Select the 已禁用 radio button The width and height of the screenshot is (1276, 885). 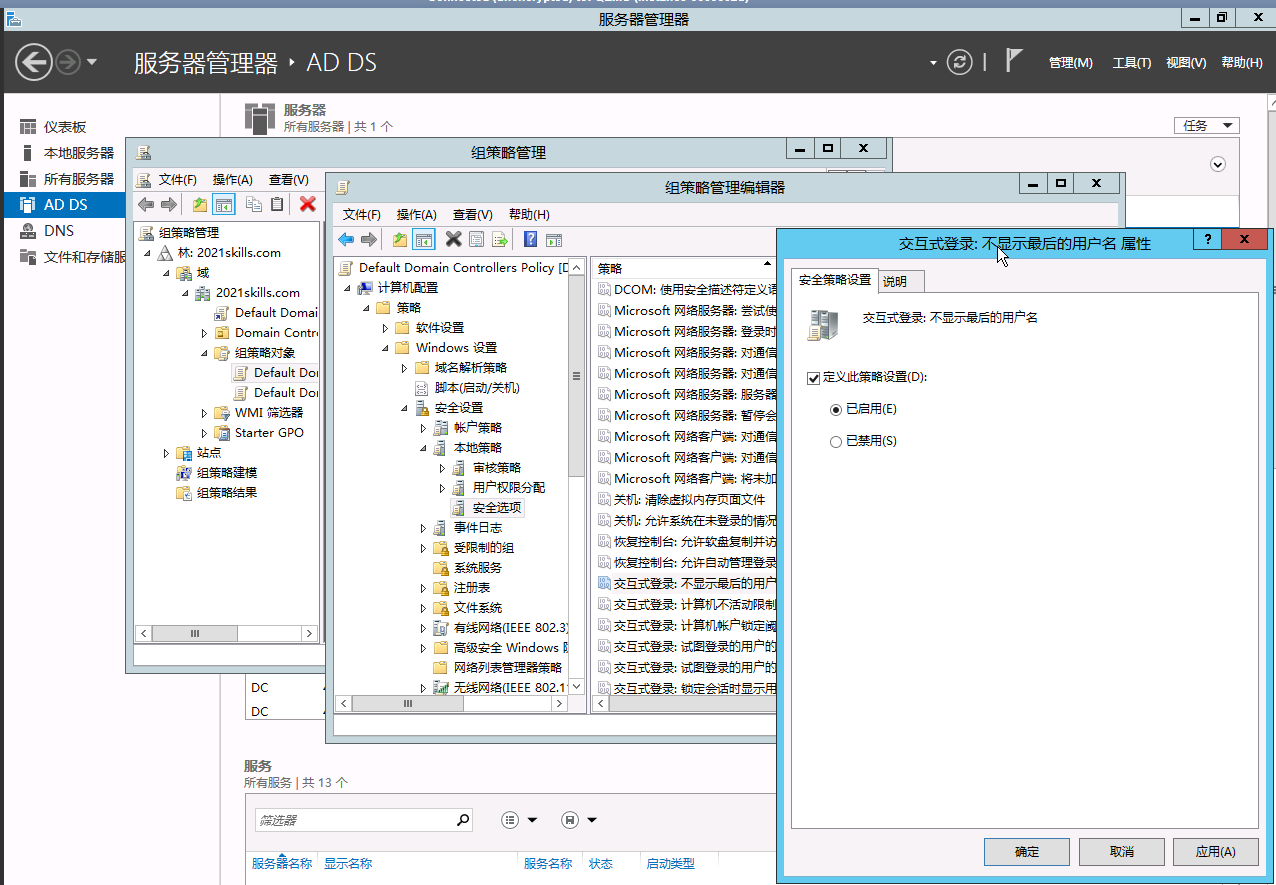(x=835, y=441)
